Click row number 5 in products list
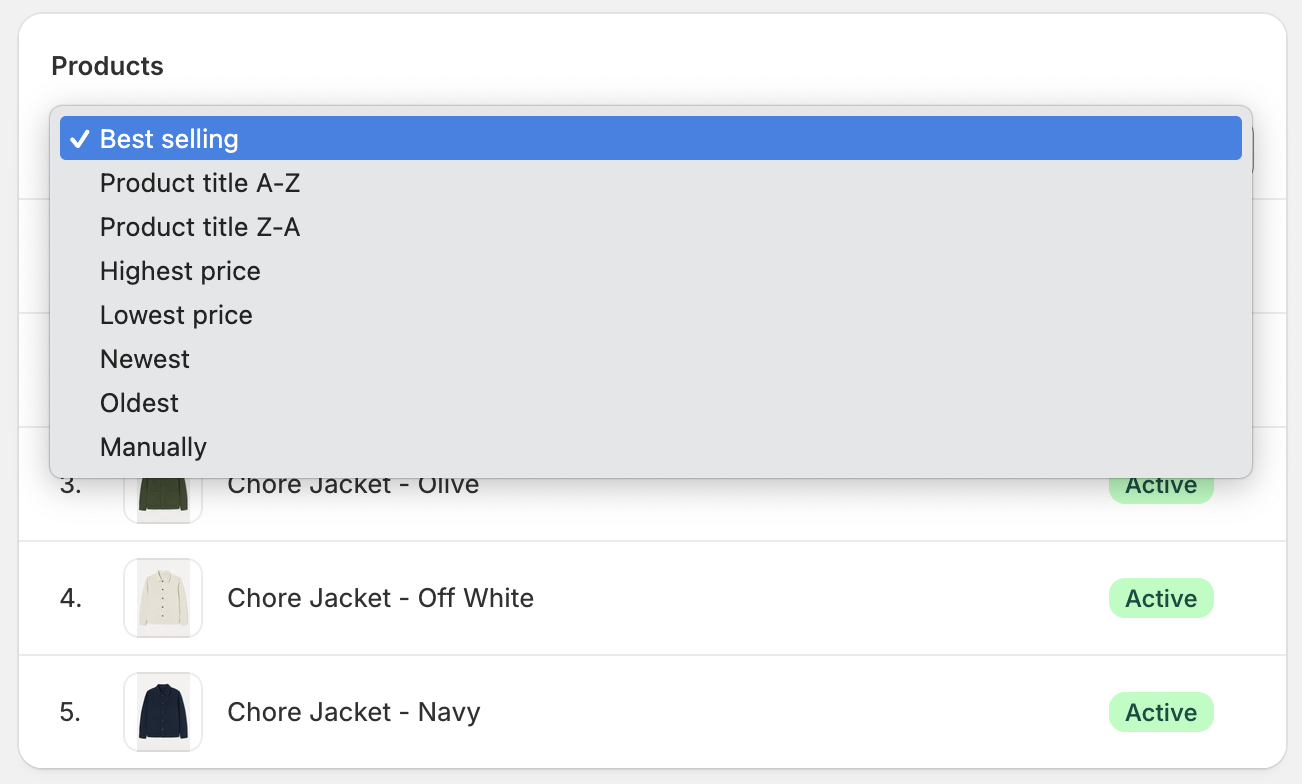Viewport: 1302px width, 784px height. 70,712
